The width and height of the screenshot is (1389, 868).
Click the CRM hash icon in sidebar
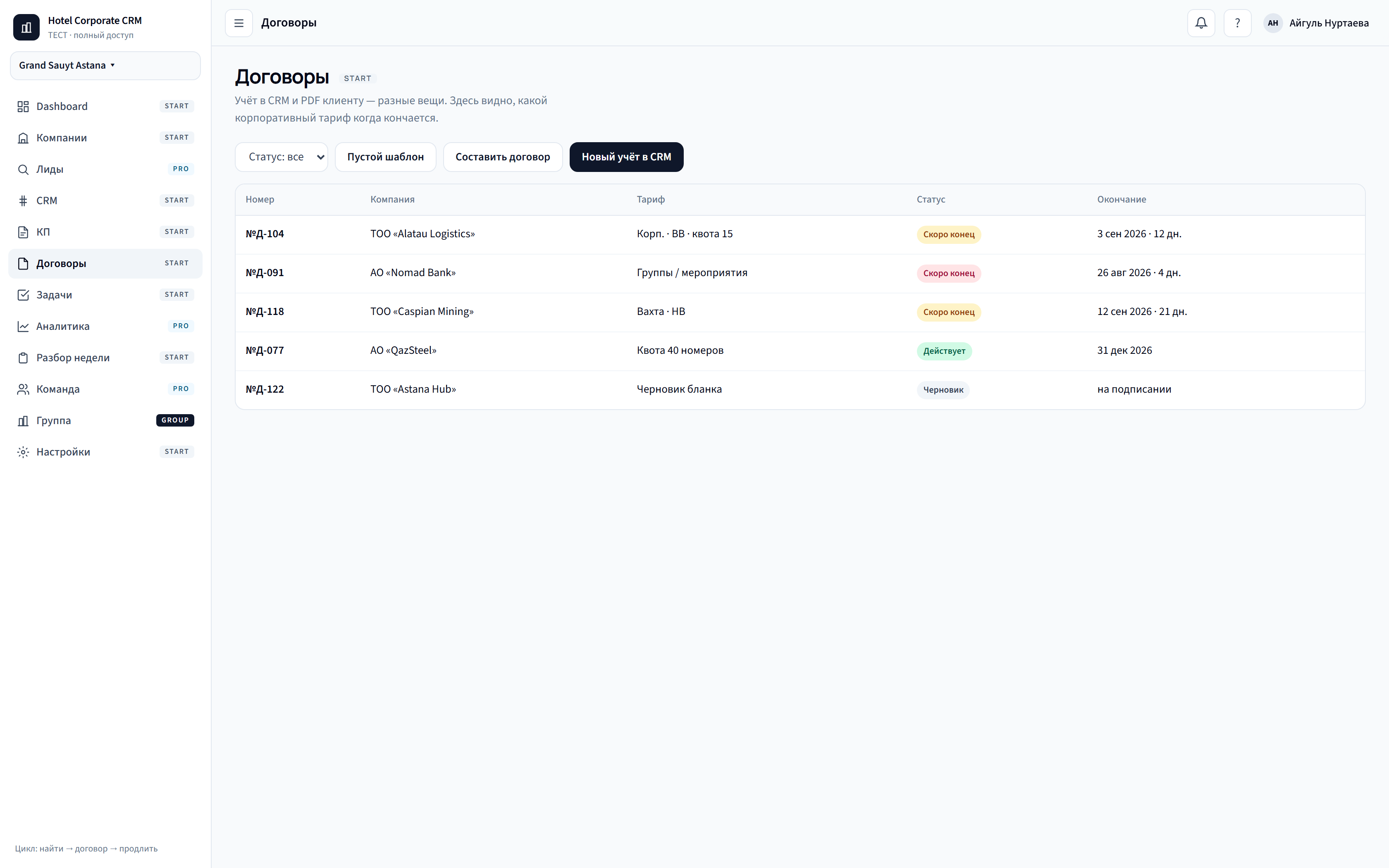23,200
